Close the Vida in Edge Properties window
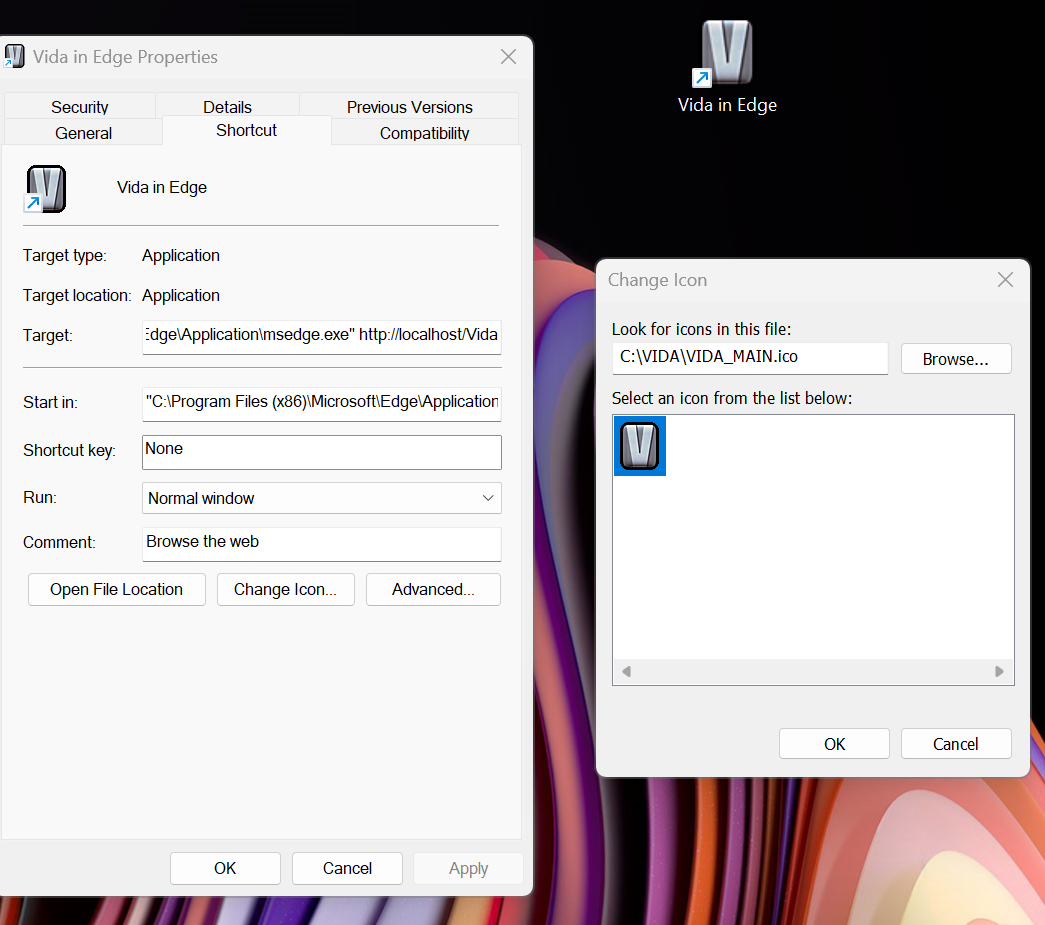The width and height of the screenshot is (1045, 925). (509, 57)
